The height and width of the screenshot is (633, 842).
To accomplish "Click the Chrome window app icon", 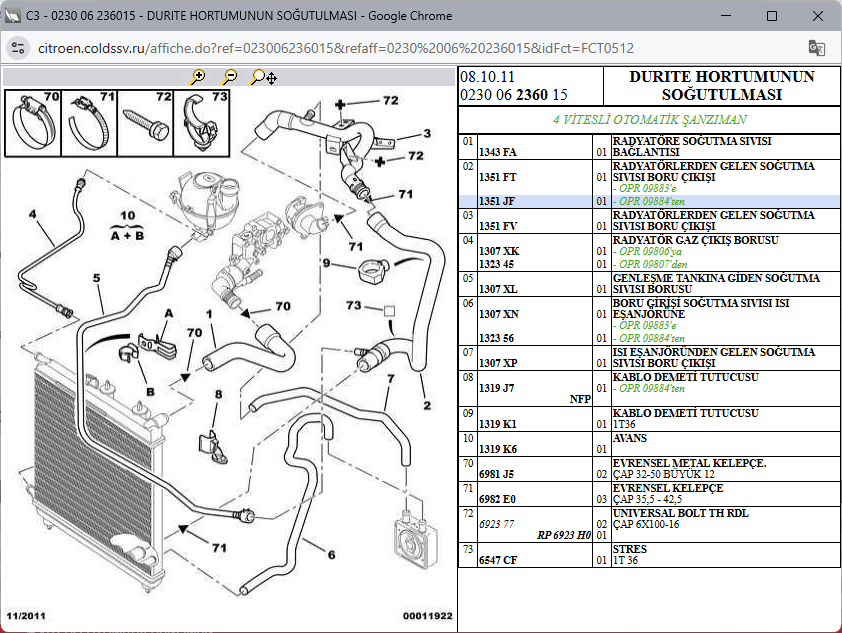I will click(12, 16).
